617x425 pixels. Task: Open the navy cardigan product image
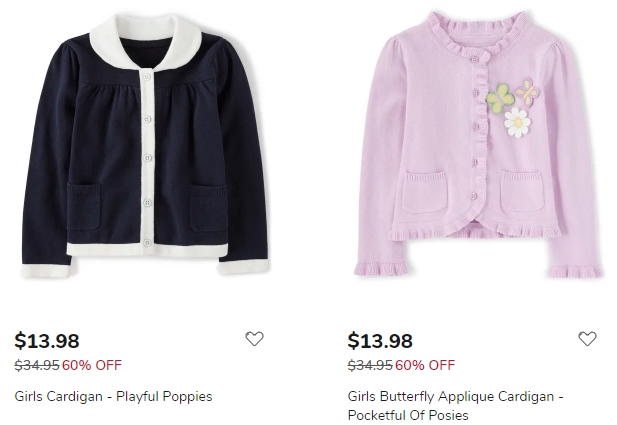click(x=145, y=146)
